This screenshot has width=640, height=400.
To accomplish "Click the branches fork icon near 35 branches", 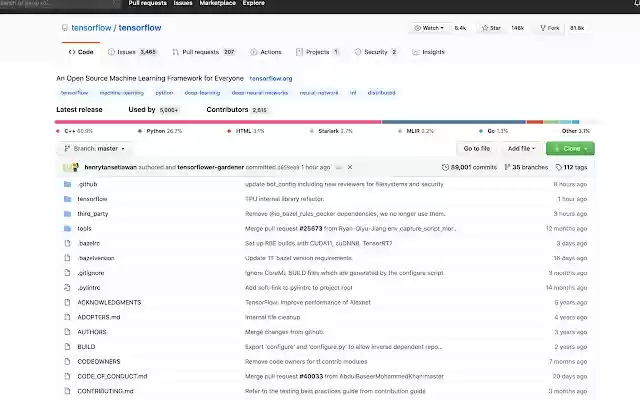I will coord(507,167).
